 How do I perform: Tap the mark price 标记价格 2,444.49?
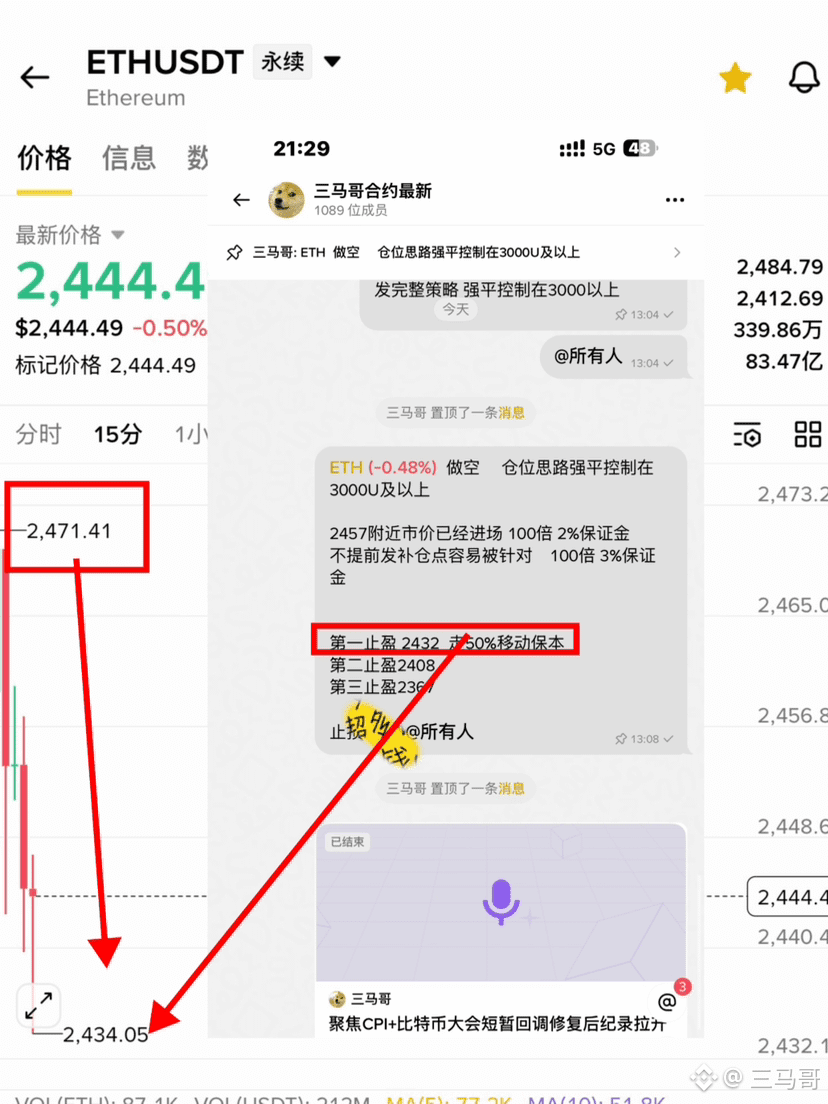pos(106,365)
